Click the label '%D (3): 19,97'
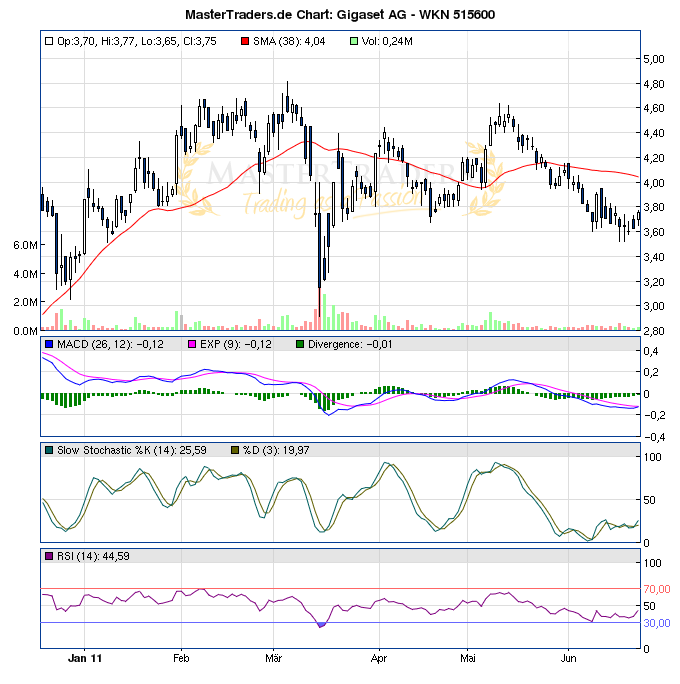 point(276,451)
